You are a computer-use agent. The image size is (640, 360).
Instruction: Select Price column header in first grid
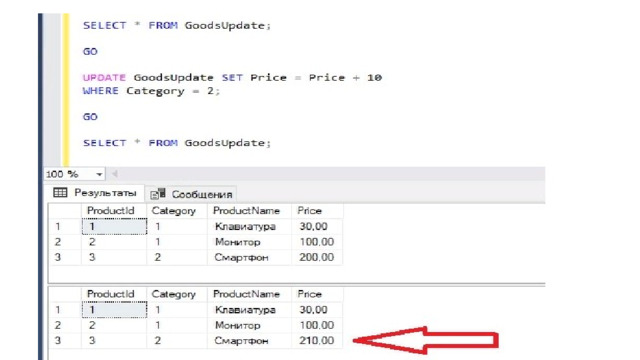317,211
